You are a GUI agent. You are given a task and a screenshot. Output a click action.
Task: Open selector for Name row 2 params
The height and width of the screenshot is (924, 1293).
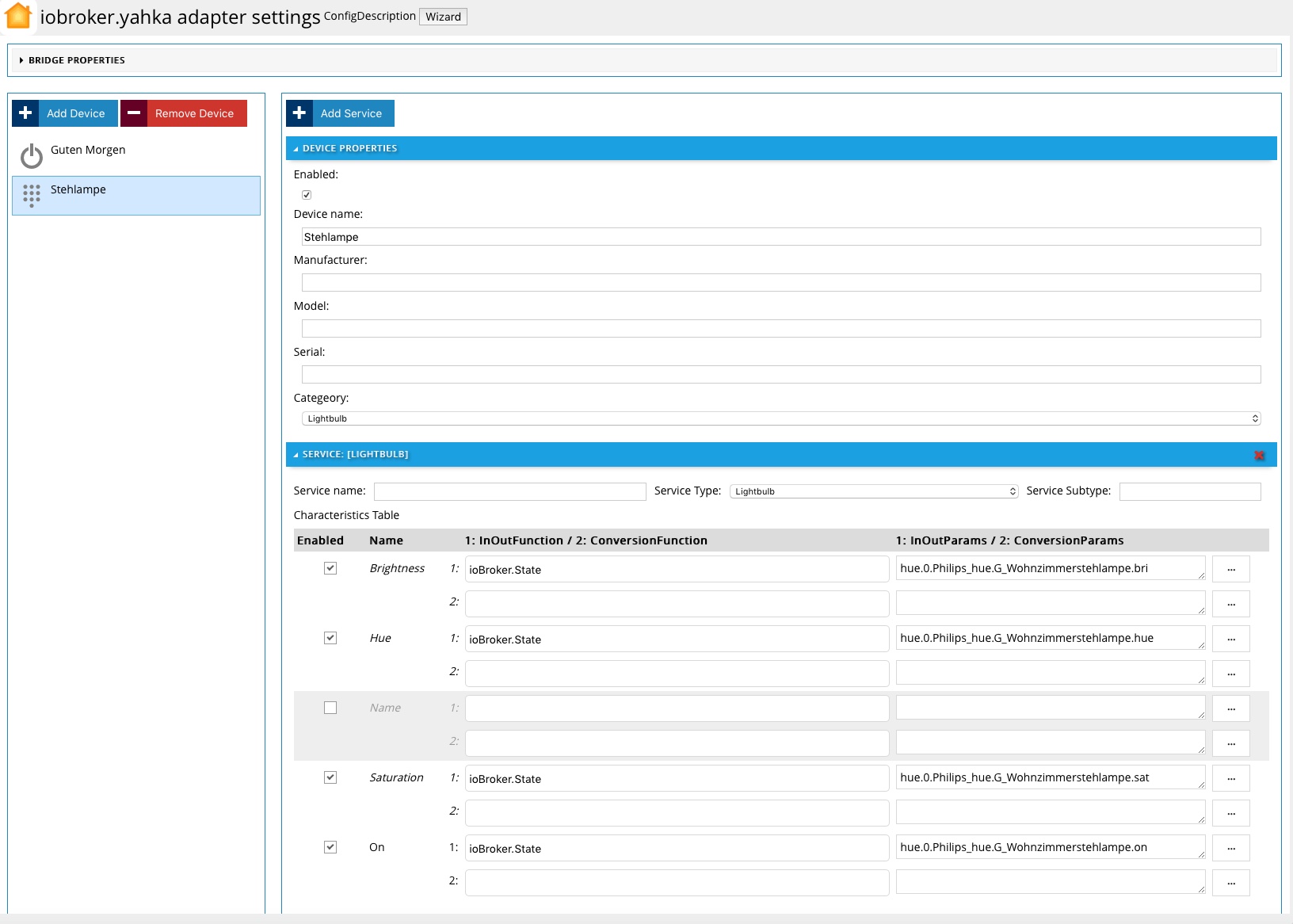(x=1231, y=743)
